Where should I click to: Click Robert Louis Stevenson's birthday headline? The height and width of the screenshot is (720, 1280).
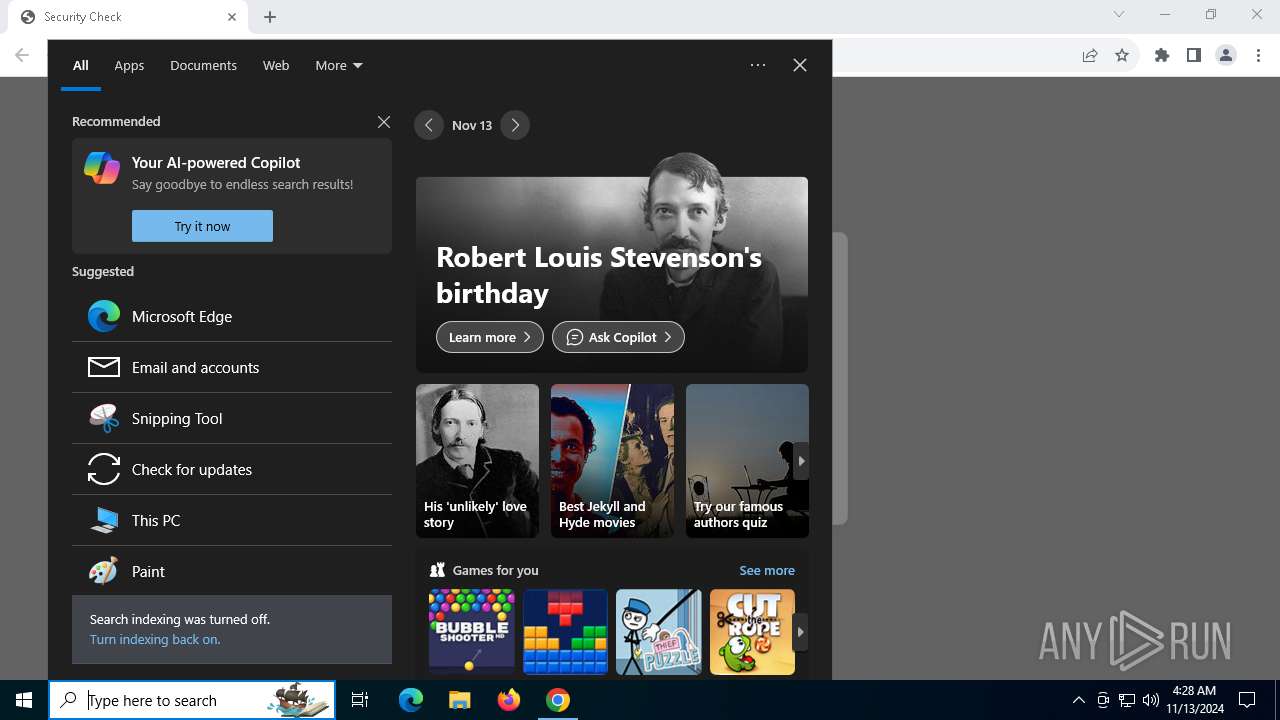pyautogui.click(x=599, y=275)
